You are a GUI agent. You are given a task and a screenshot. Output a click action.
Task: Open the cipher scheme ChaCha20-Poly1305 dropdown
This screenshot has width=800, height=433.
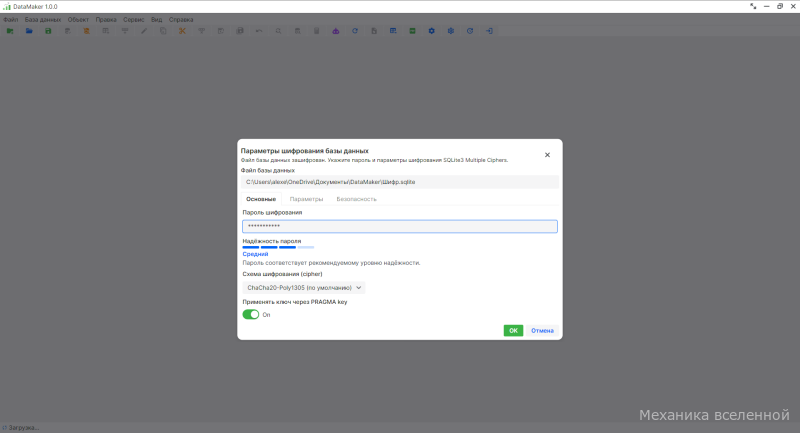(x=304, y=288)
